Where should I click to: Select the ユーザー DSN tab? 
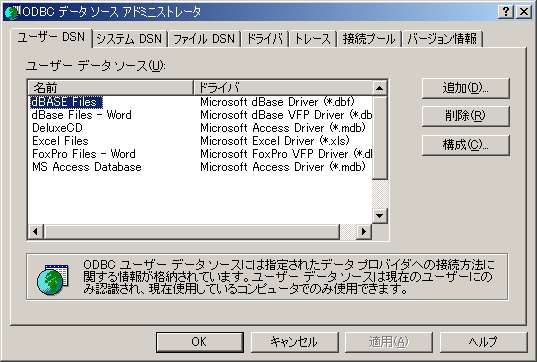(x=51, y=37)
